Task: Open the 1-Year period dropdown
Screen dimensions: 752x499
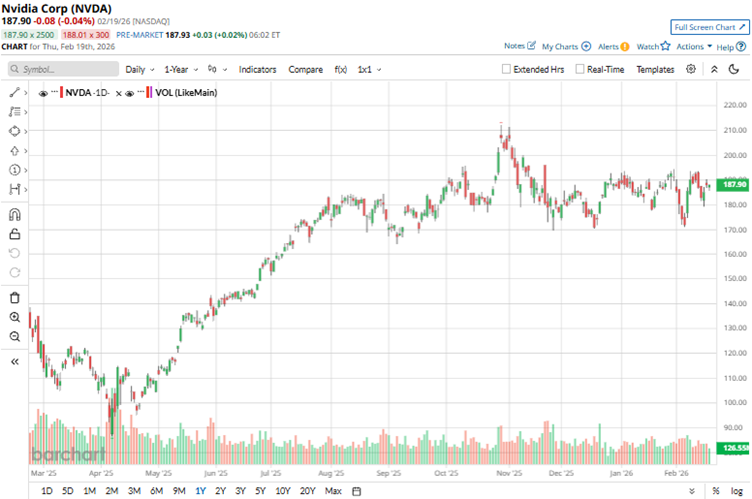Action: pos(181,70)
